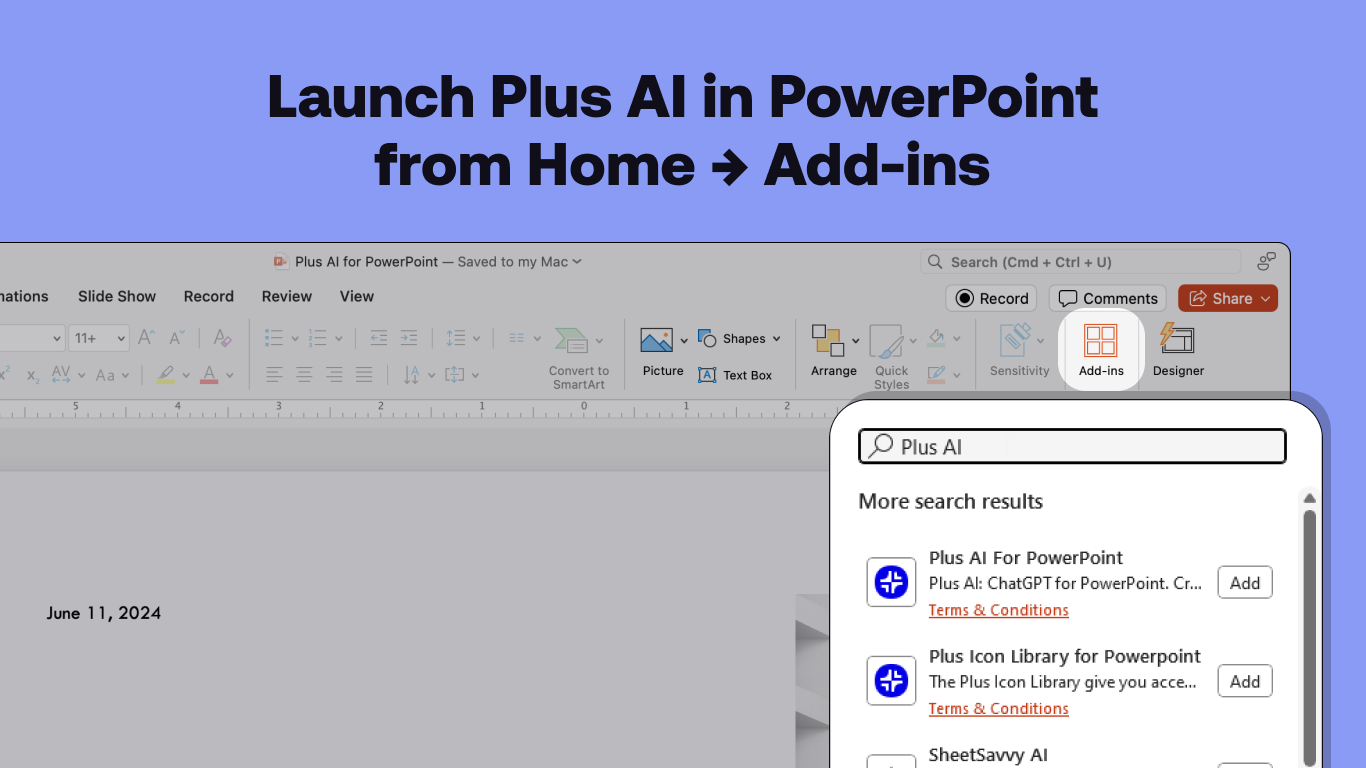The width and height of the screenshot is (1366, 768).
Task: Align text right
Action: [x=334, y=375]
